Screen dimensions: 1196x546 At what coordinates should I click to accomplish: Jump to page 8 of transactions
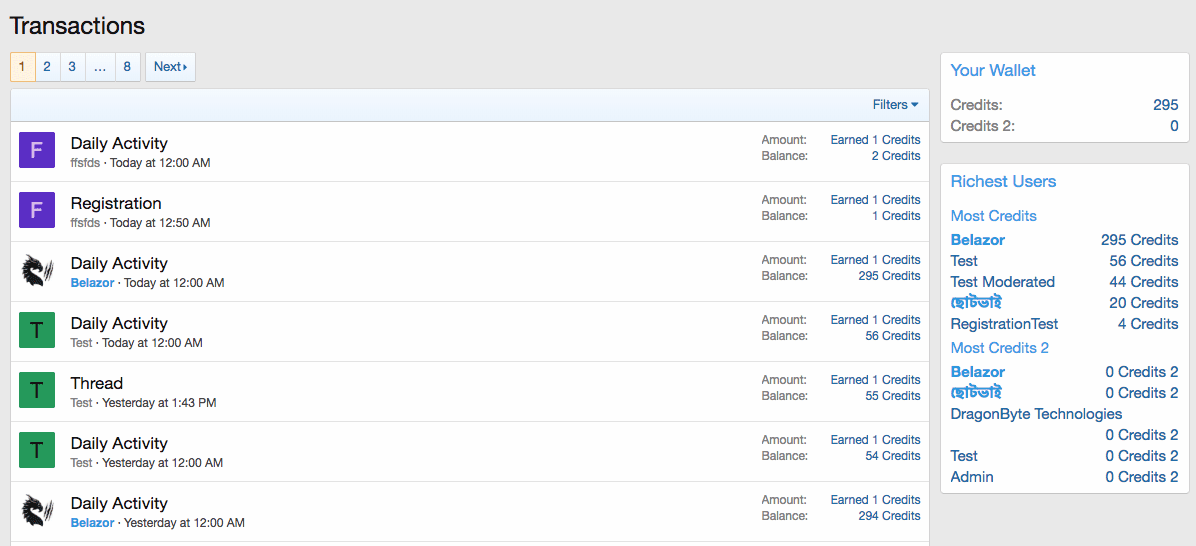click(127, 67)
